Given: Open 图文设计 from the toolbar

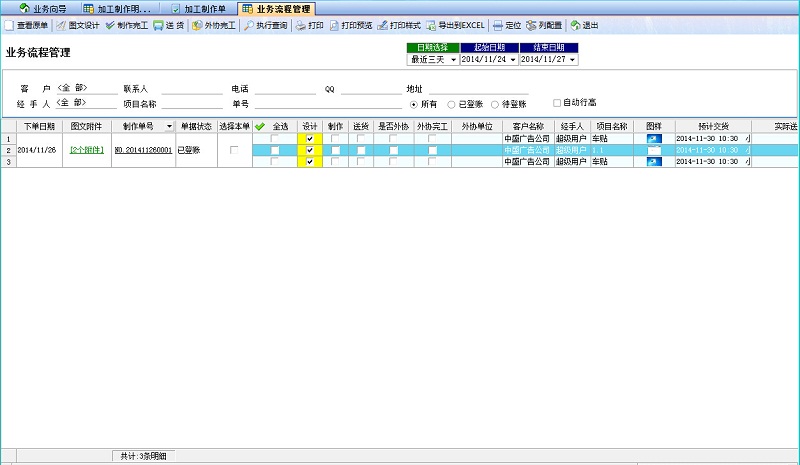Looking at the screenshot, I should (x=61, y=25).
